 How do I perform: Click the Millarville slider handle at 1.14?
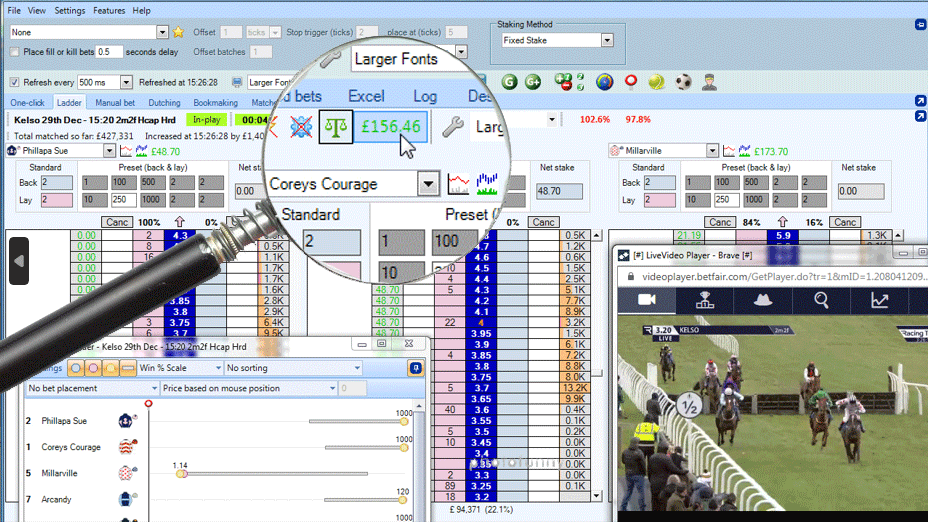click(181, 473)
